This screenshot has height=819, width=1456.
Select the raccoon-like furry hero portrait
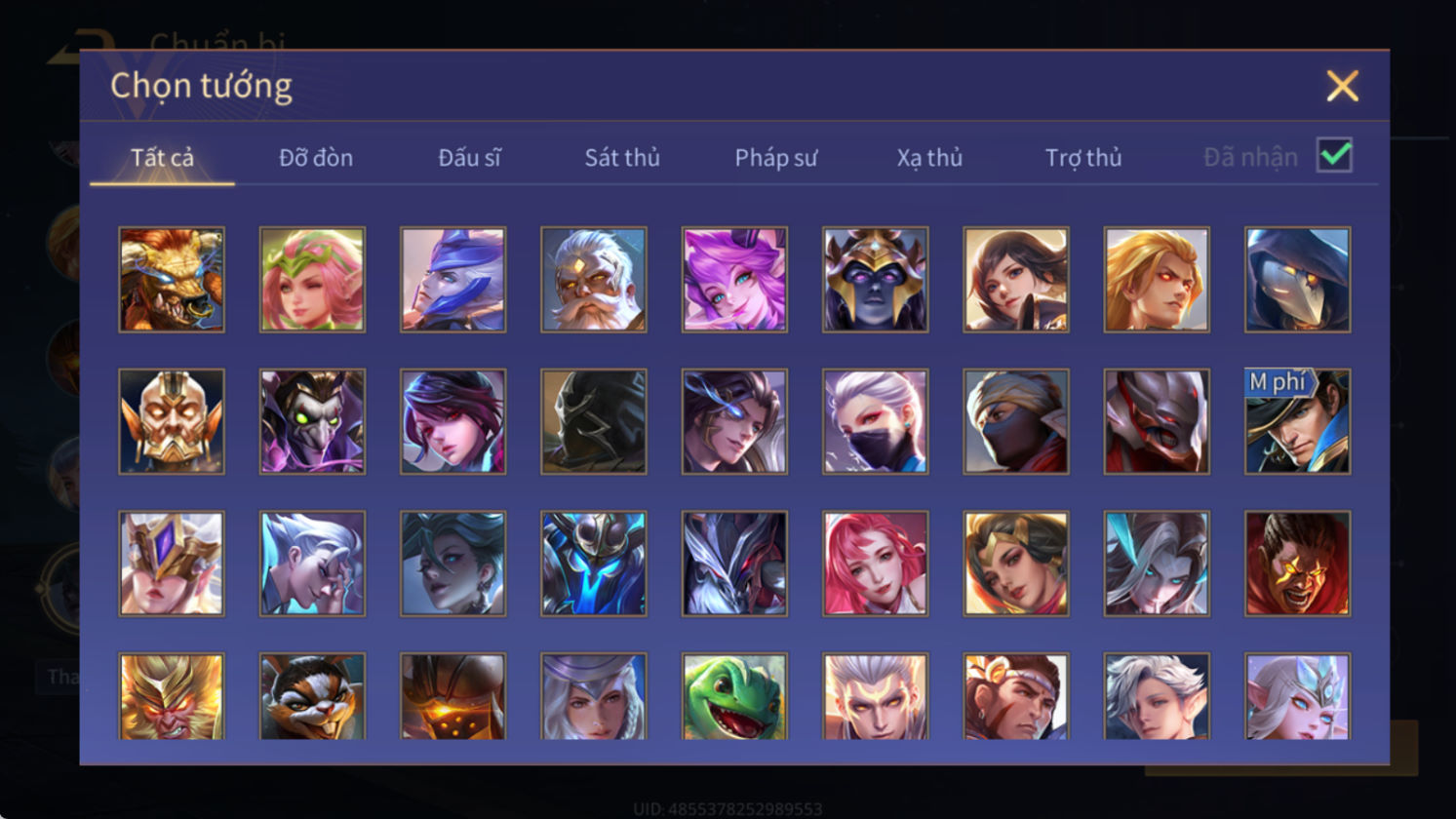click(x=312, y=696)
